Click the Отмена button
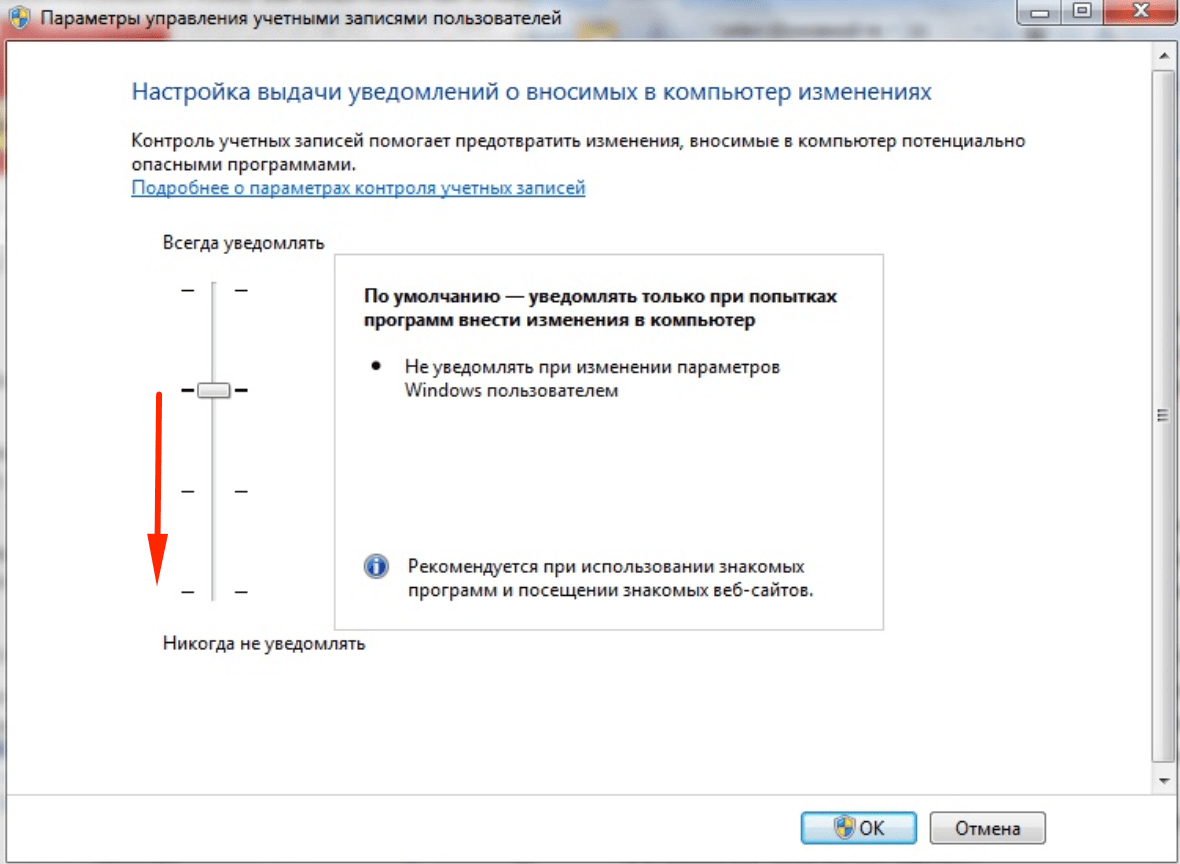Viewport: 1180px width, 864px height. (987, 828)
